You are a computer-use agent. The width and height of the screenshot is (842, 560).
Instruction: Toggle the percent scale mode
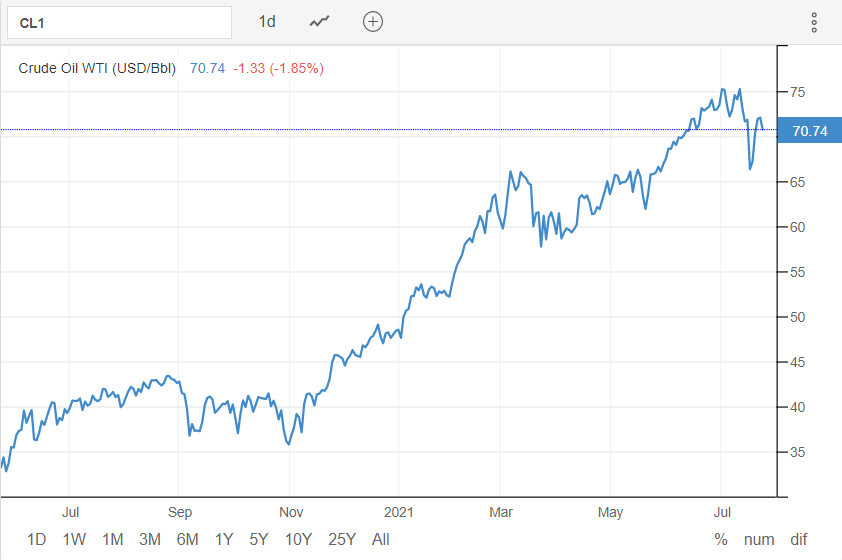click(721, 540)
